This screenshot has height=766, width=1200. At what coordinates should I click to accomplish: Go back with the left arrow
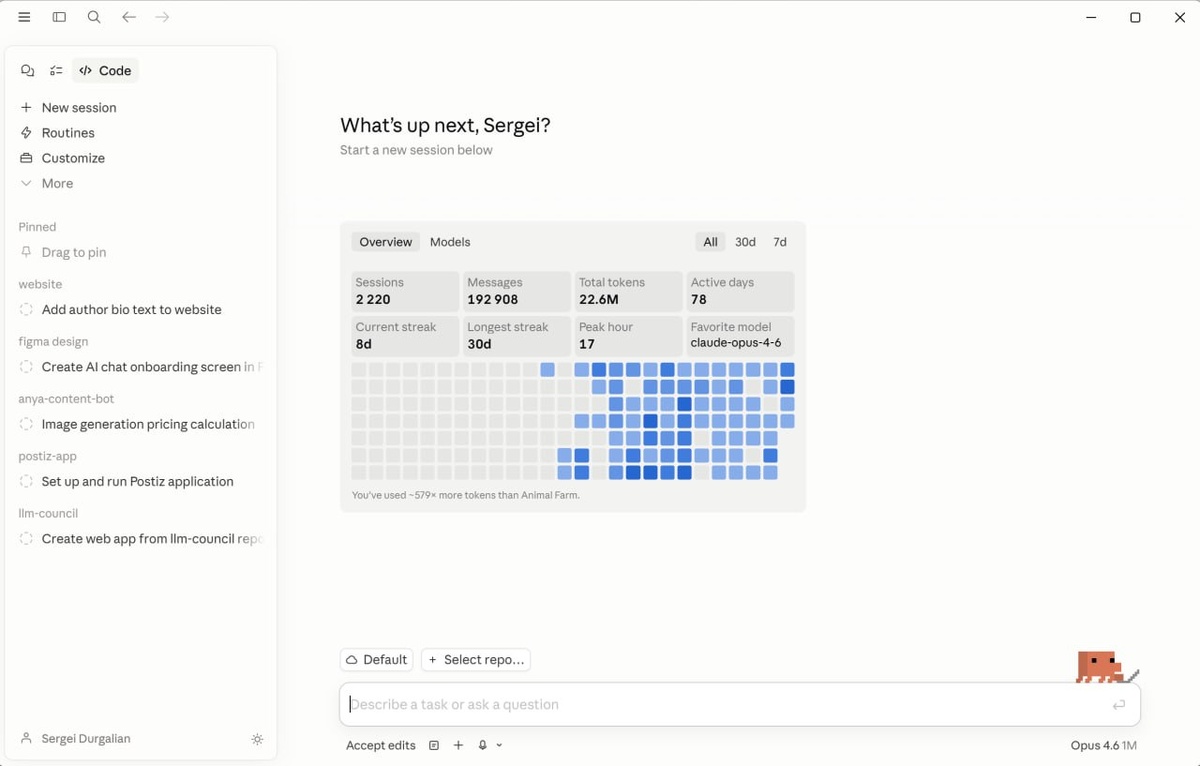[x=128, y=17]
